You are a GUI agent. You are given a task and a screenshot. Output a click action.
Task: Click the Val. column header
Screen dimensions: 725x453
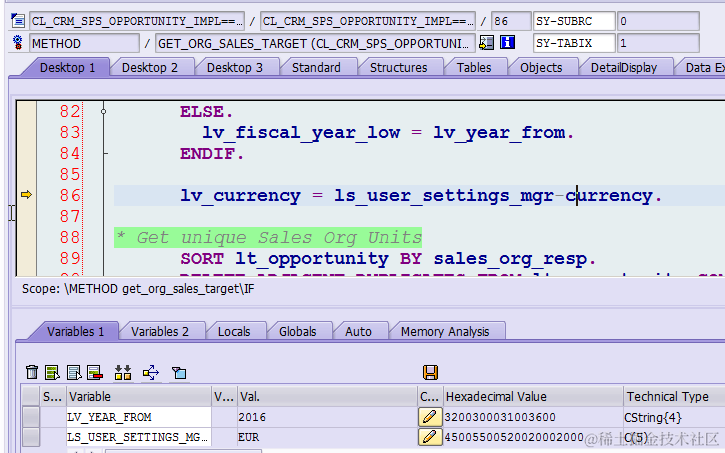pos(327,396)
